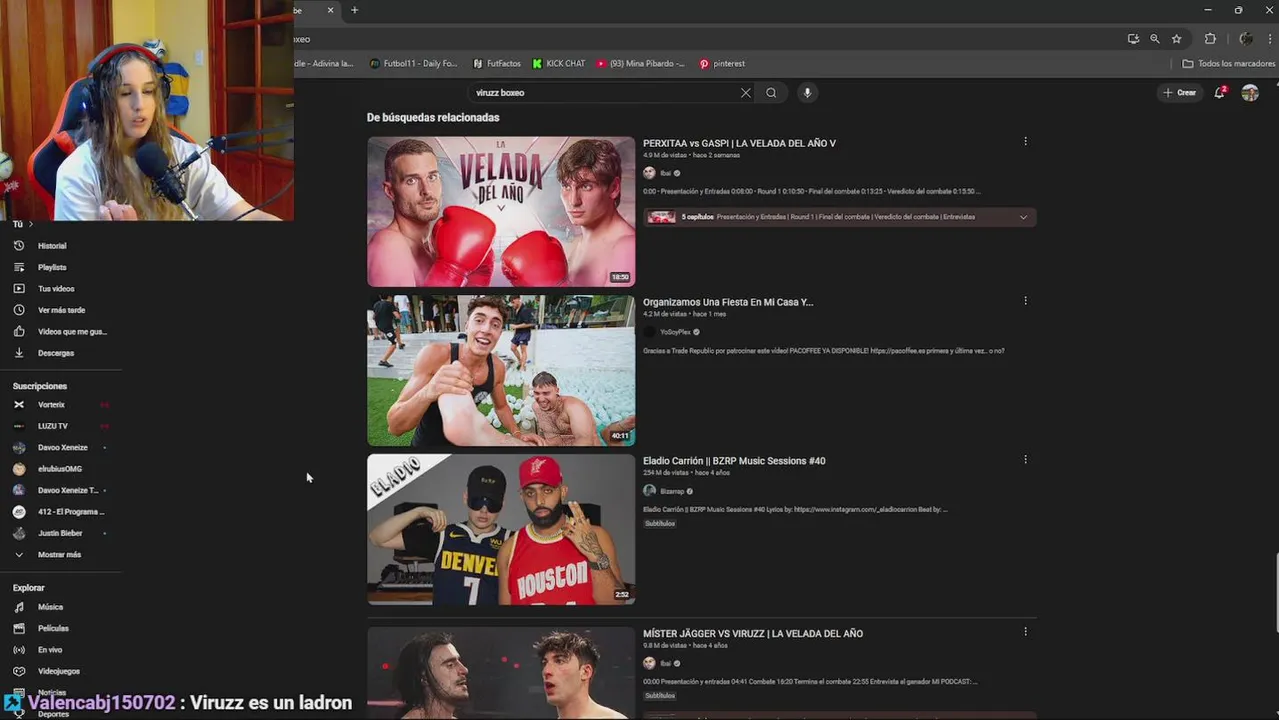Open the browser profile avatar
The image size is (1279, 720).
[x=1246, y=39]
